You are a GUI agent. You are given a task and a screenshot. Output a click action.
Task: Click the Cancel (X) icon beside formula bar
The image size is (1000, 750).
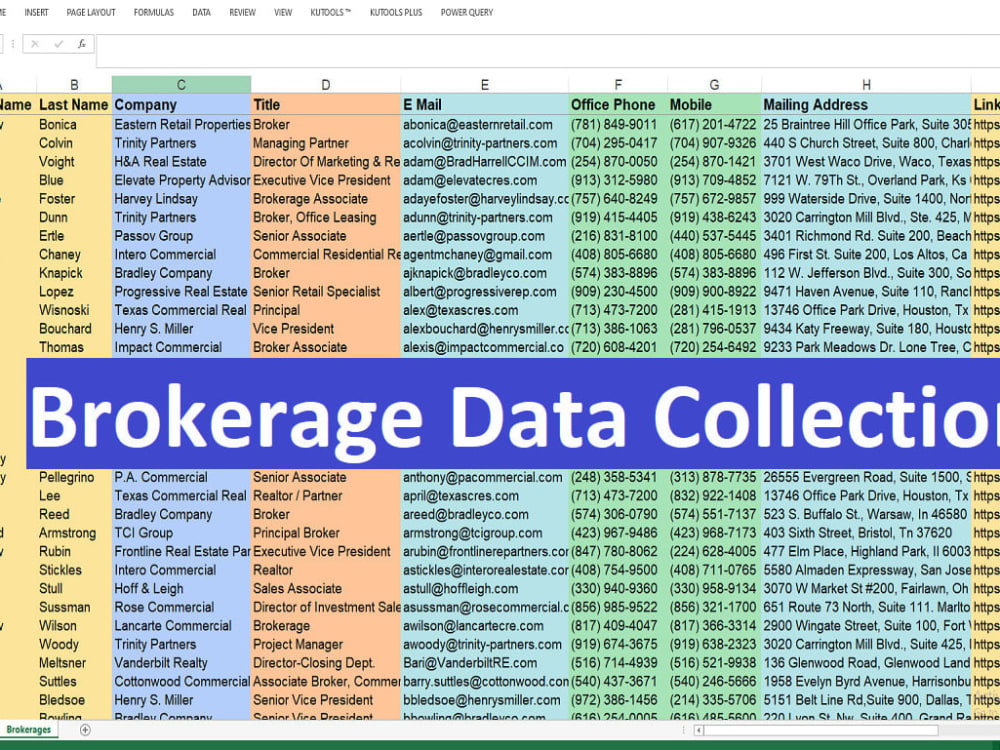[x=33, y=43]
